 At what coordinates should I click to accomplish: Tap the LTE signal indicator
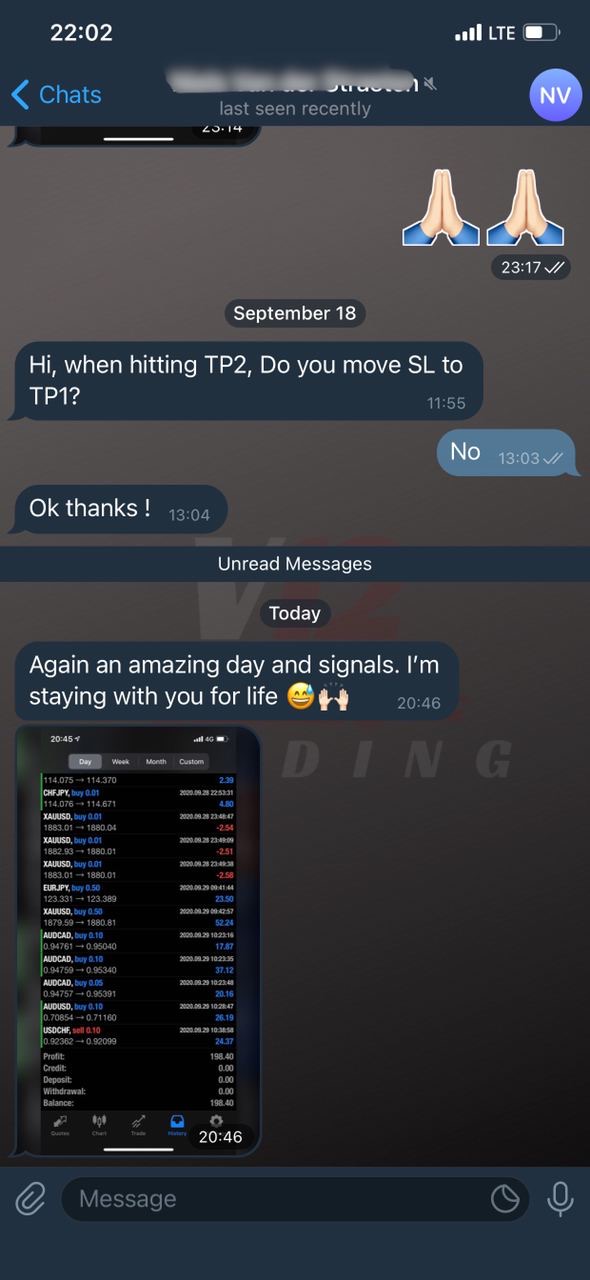[501, 33]
